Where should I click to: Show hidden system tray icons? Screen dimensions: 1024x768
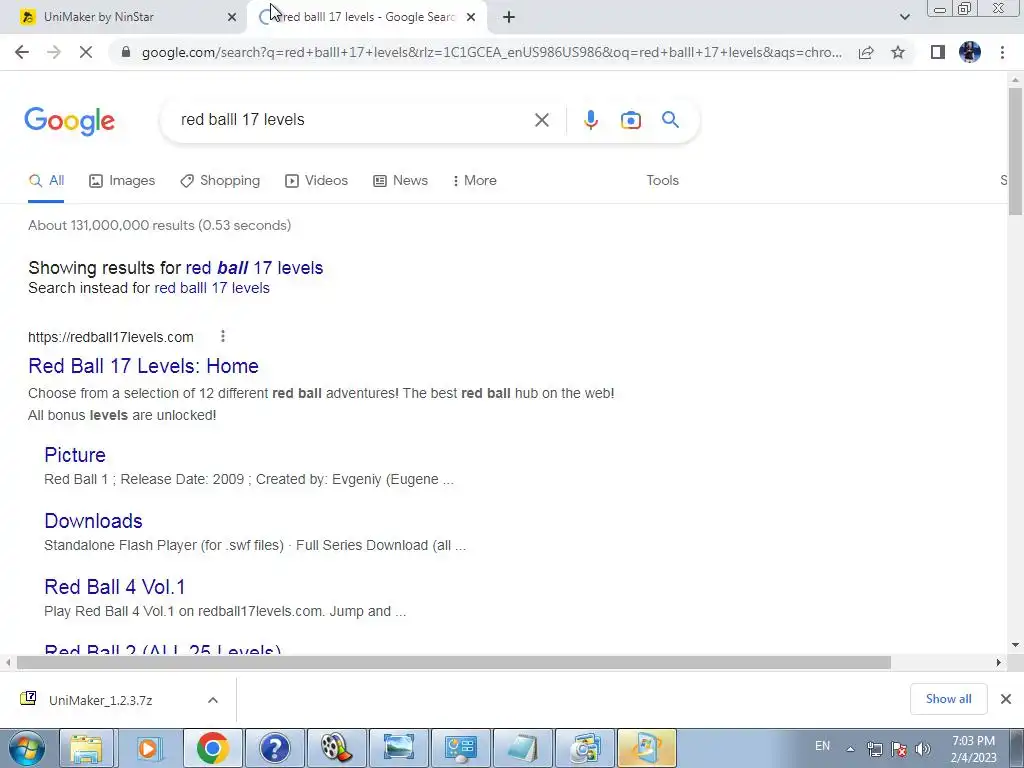coord(850,749)
